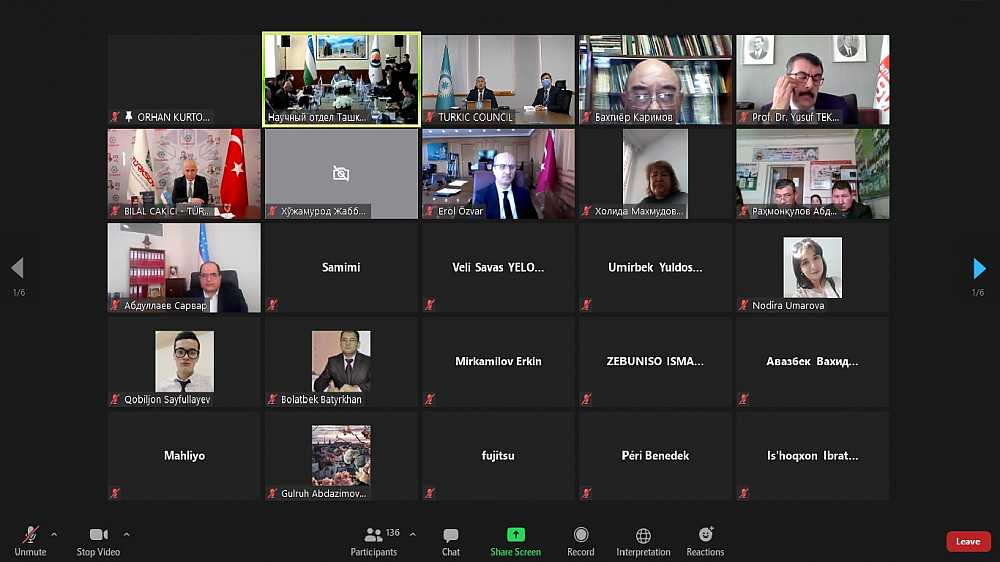
Task: Click Bolatbek Batyrkhan's profile picture tile
Action: click(341, 362)
